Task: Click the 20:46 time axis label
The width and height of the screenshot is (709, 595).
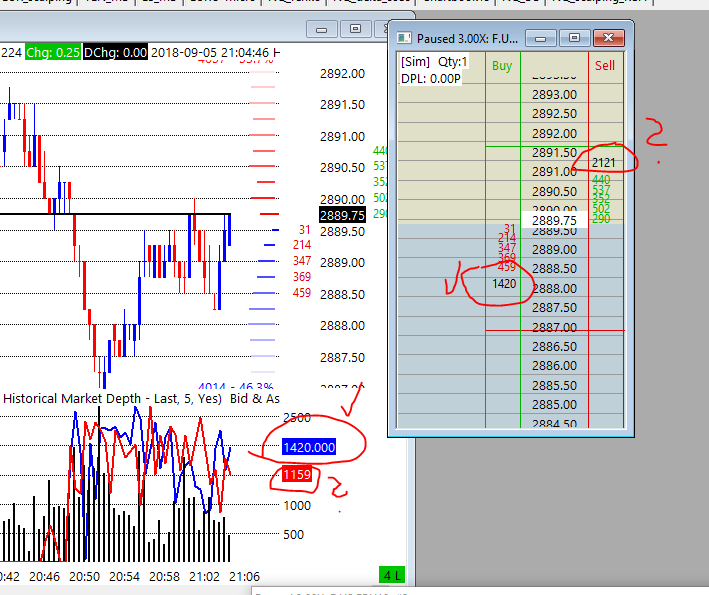Action: 44,577
